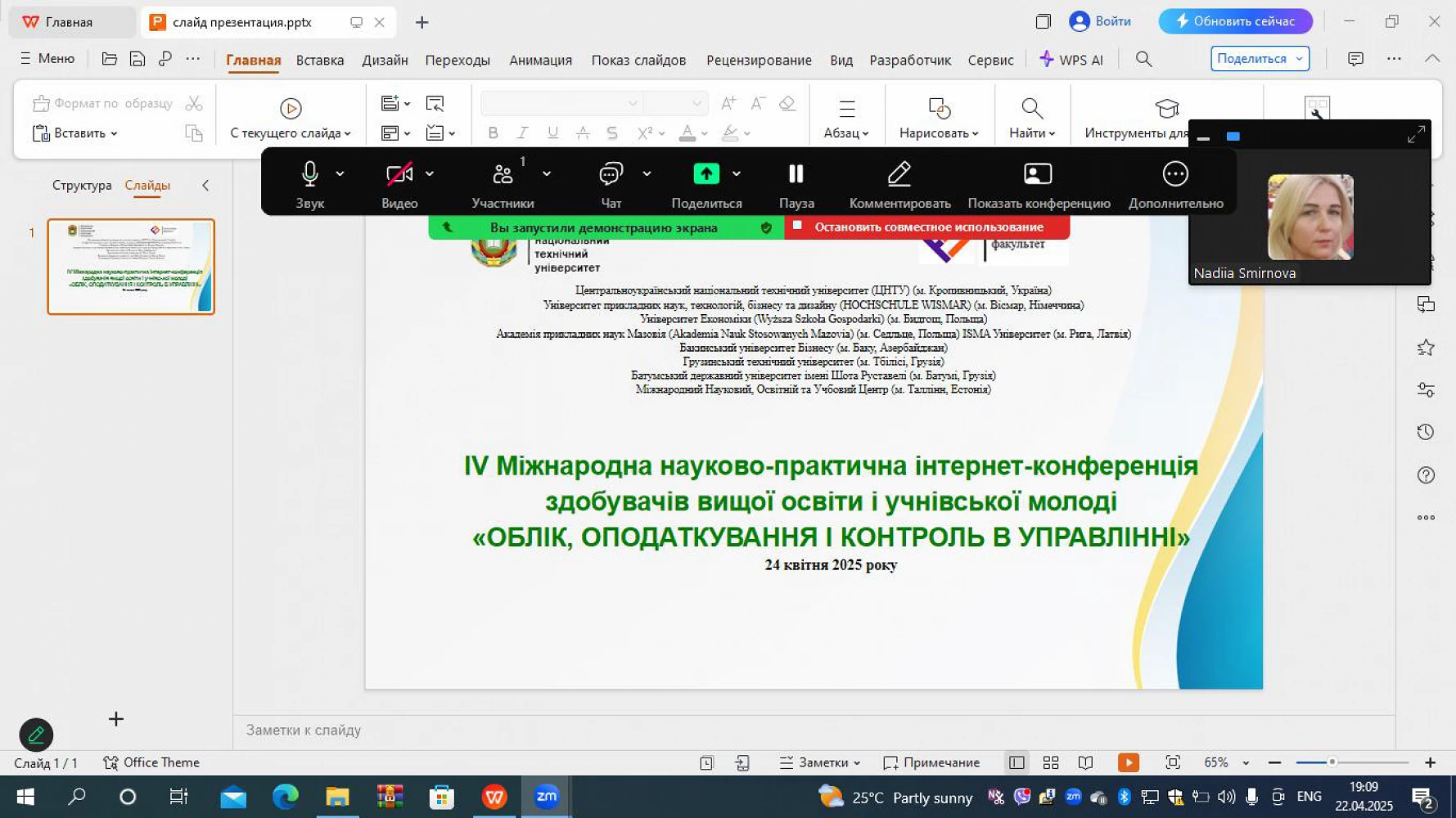Open Zoom app in taskbar

point(546,796)
